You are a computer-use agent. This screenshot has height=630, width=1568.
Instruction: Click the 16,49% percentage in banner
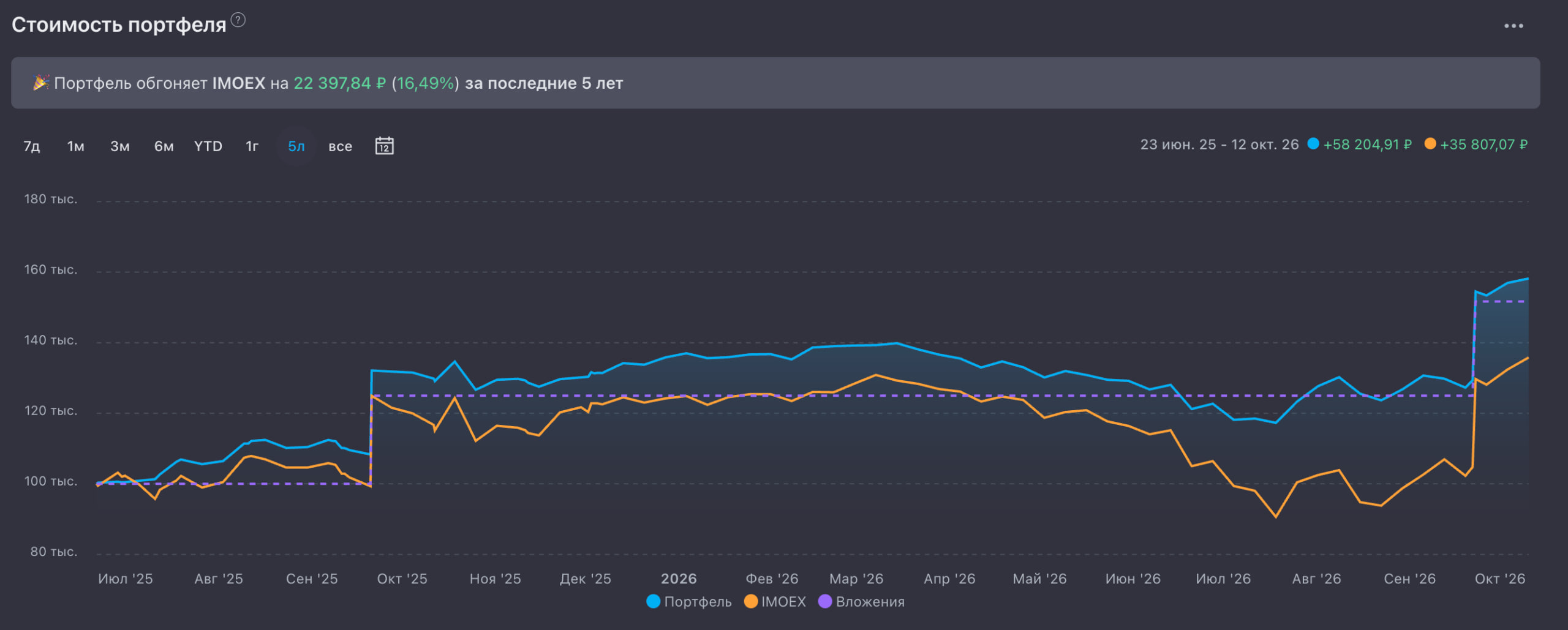click(x=426, y=83)
